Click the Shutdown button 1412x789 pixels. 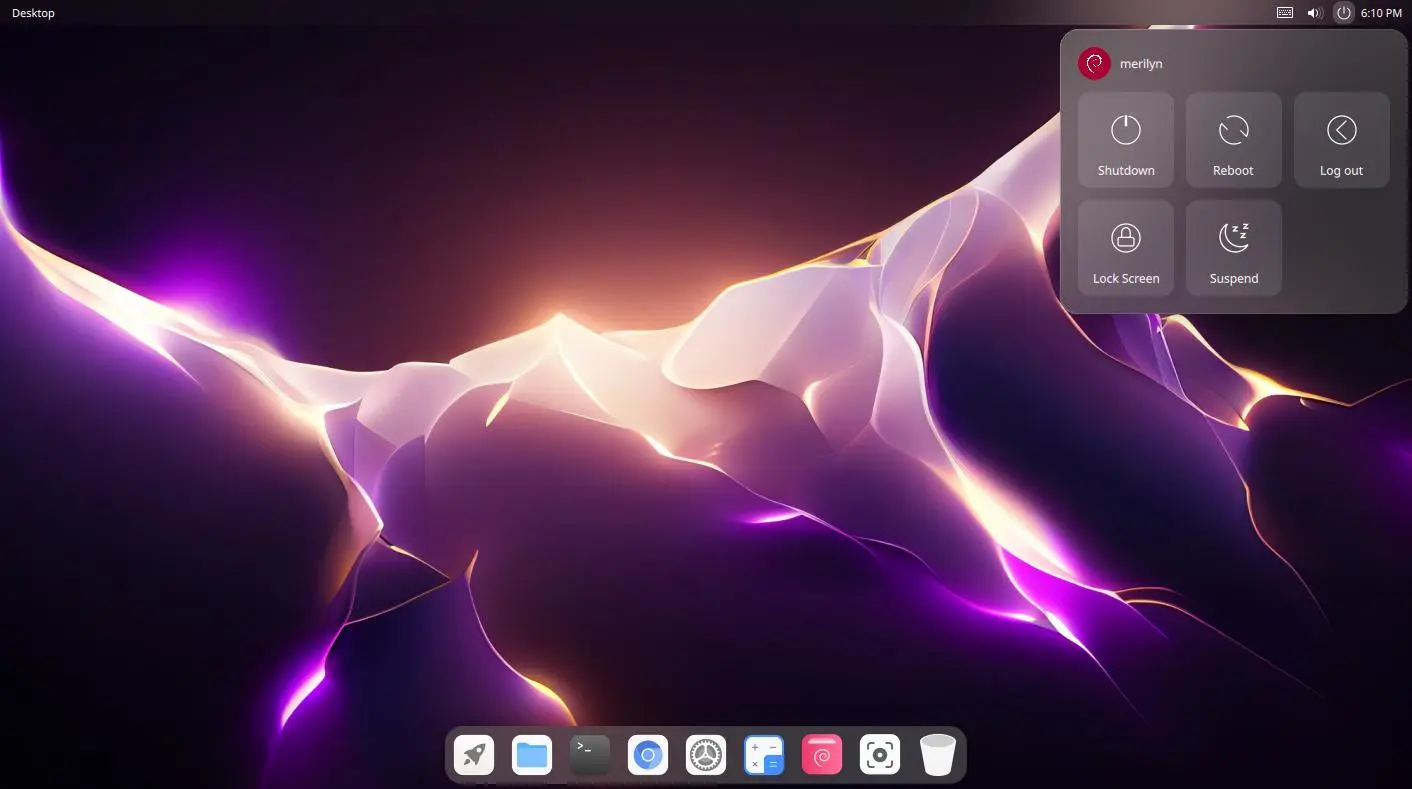pos(1125,140)
